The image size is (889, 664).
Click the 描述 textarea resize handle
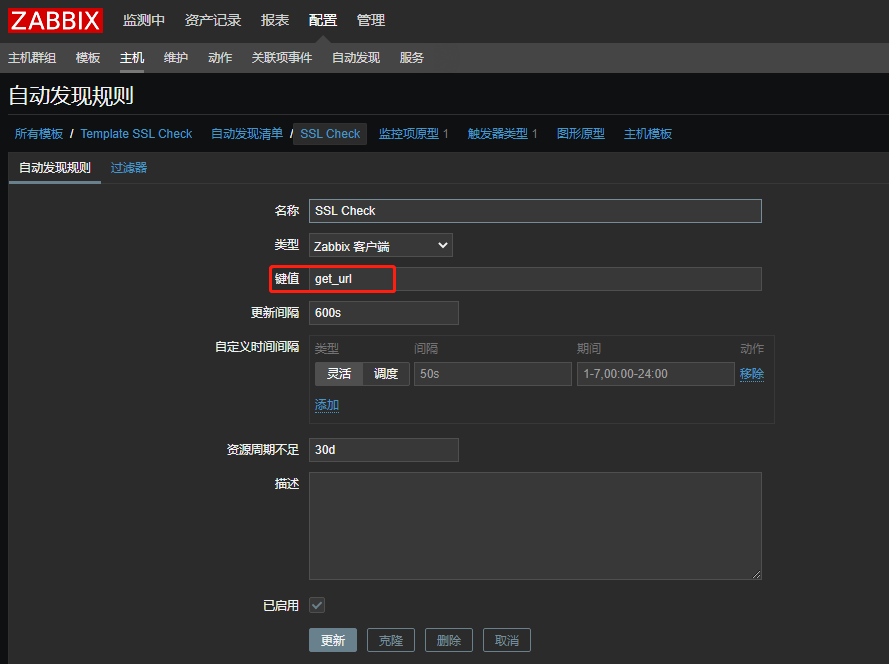pyautogui.click(x=756, y=574)
